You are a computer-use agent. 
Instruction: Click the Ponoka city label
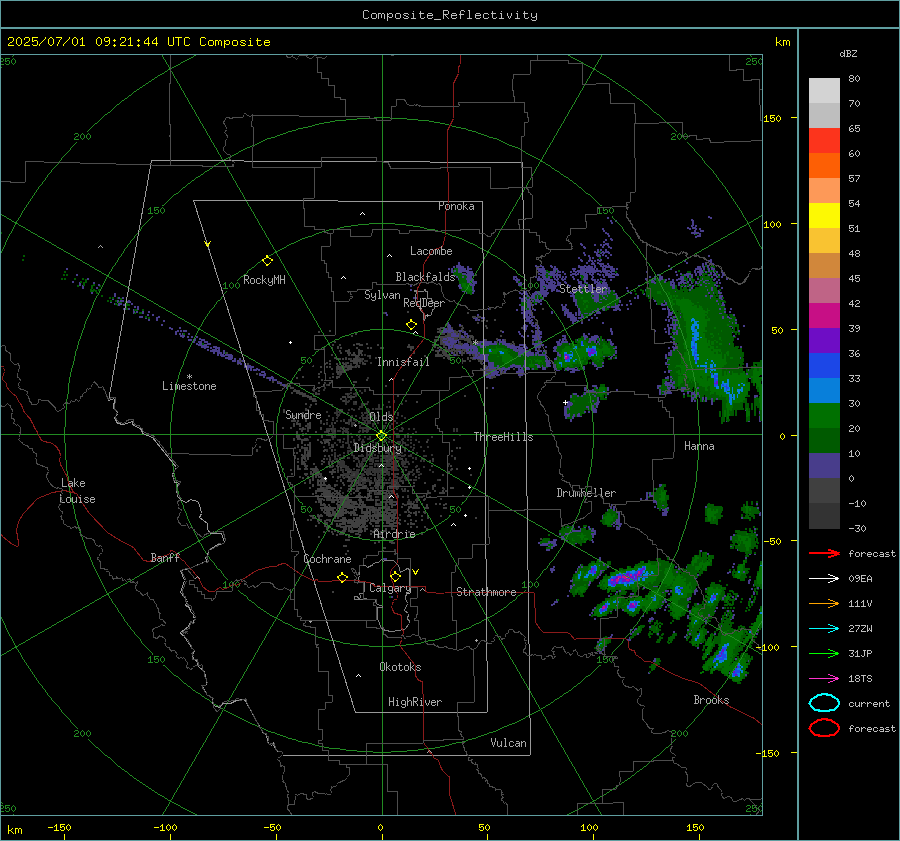coord(456,206)
